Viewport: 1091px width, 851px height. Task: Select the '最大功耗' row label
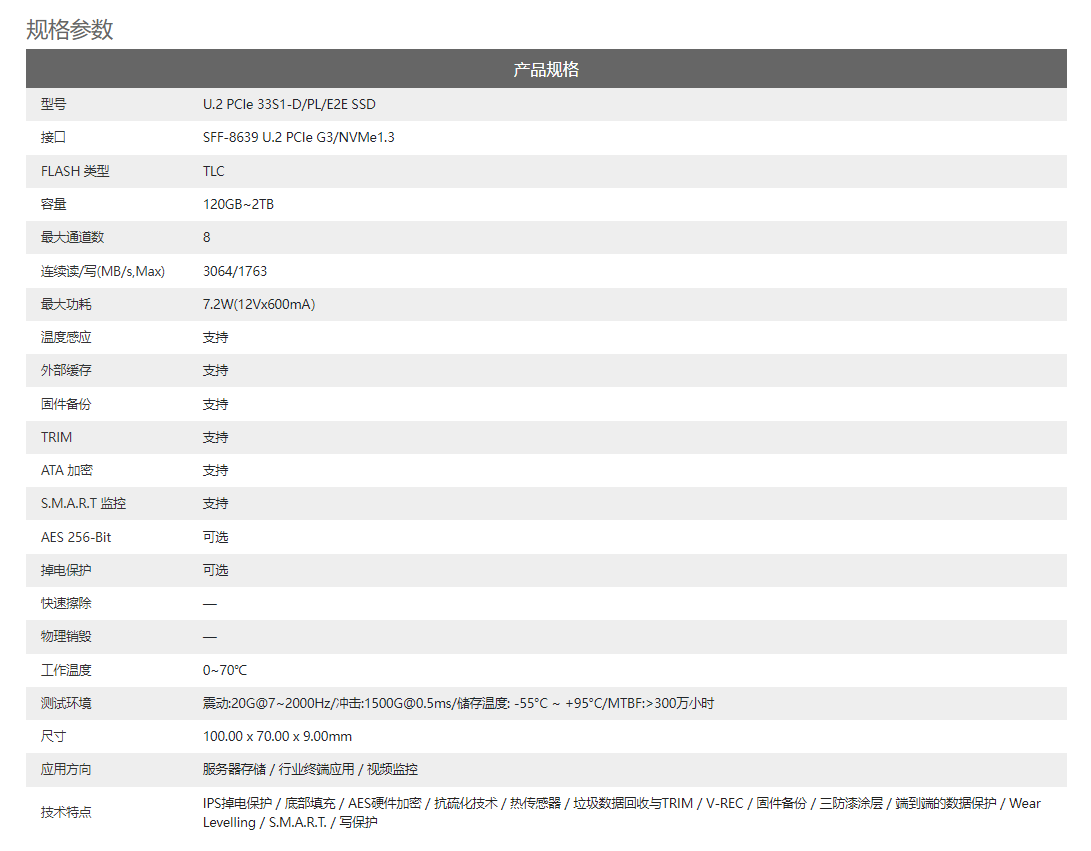pyautogui.click(x=66, y=304)
